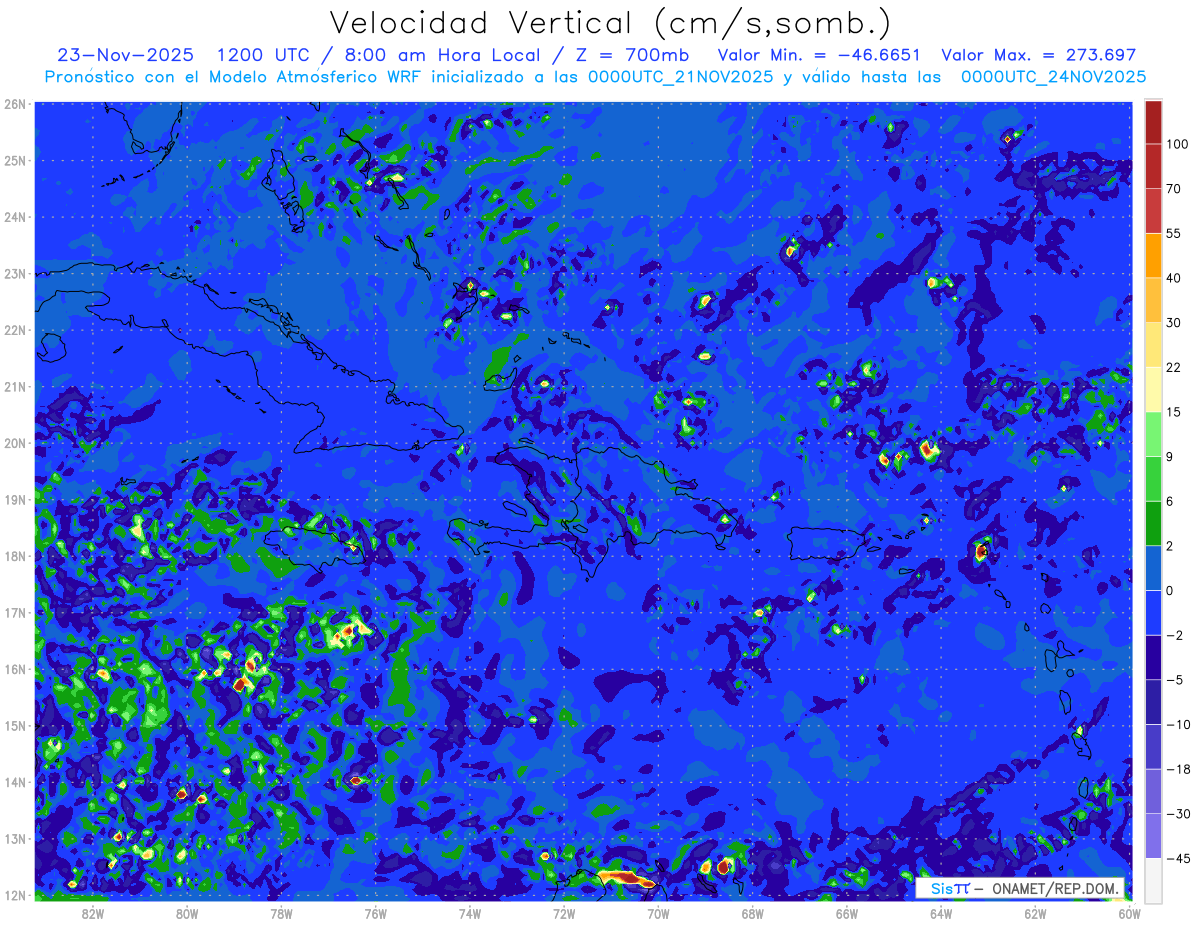Viewport: 1200px width, 927px height.
Task: Click the 14N latitude label
Action: pyautogui.click(x=14, y=782)
